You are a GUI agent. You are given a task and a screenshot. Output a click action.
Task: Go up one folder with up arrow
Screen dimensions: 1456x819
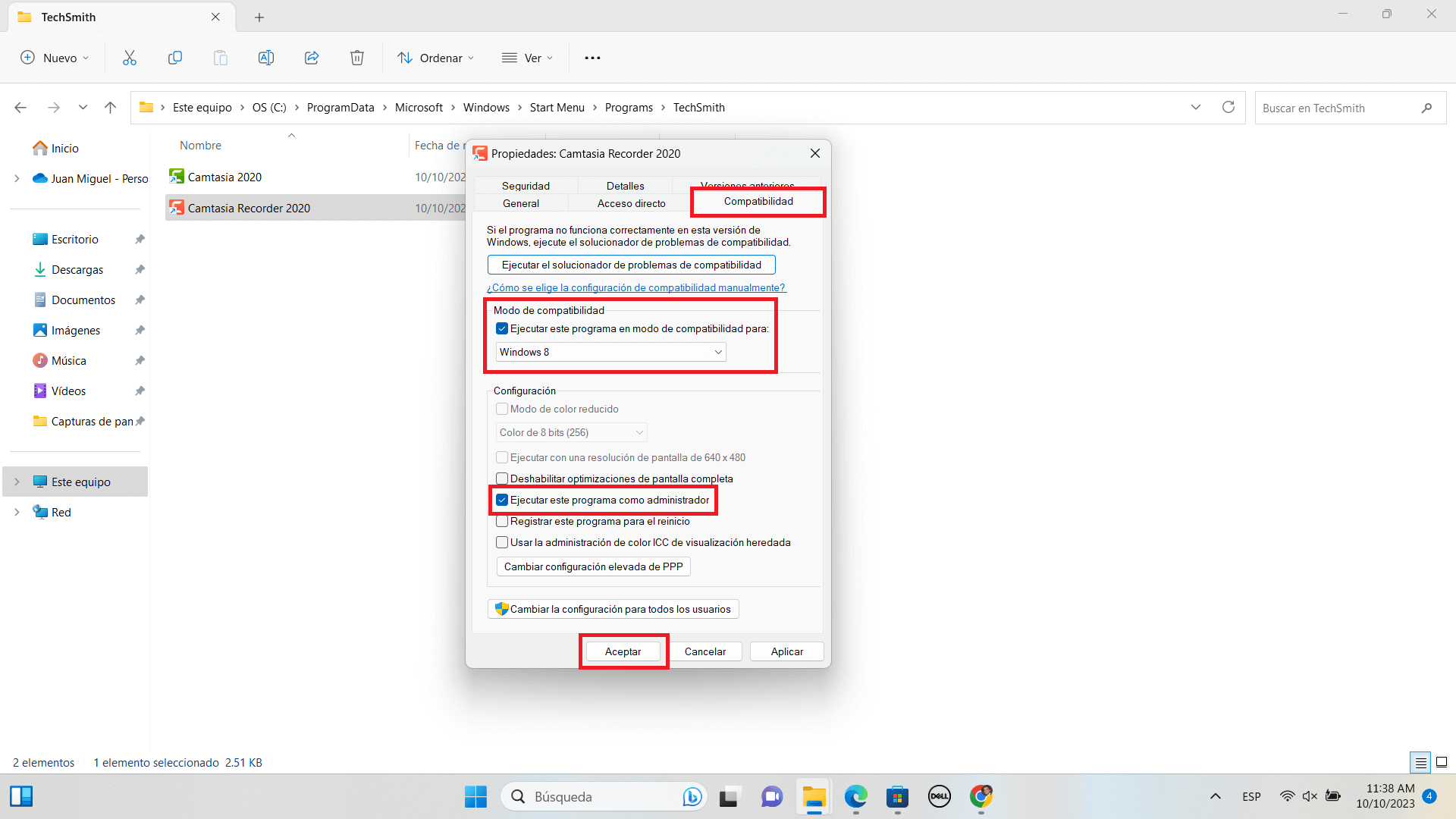click(110, 108)
